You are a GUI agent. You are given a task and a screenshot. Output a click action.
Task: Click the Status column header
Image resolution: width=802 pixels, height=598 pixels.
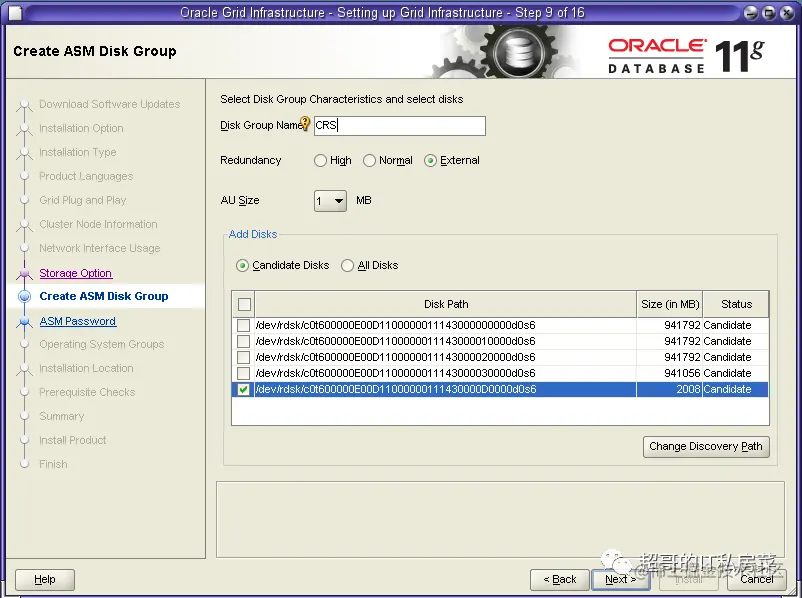[x=736, y=304]
